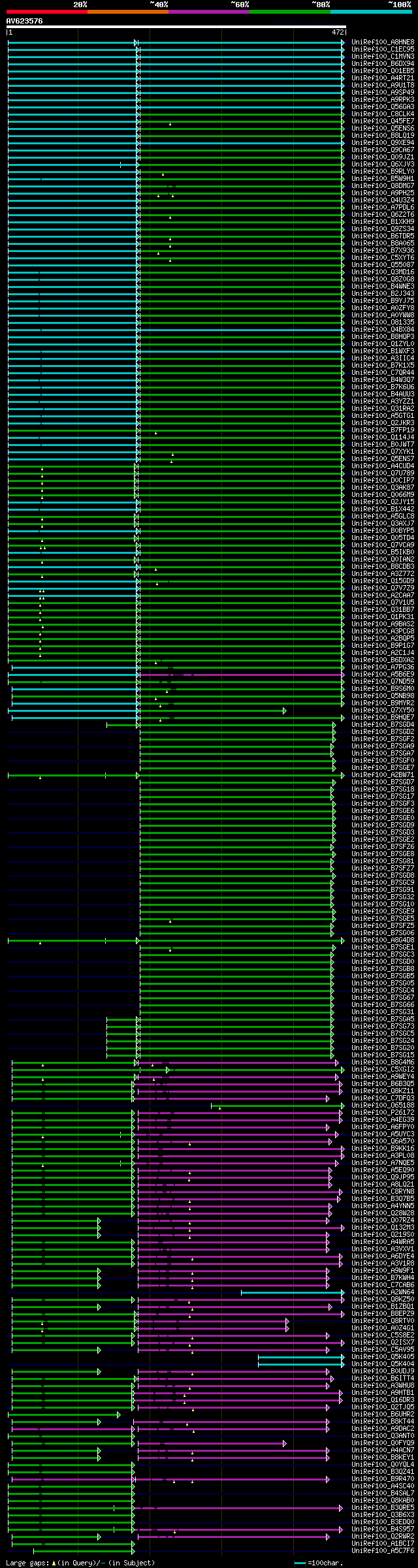Select the UniRef100_A6DYE4 hit label
The height and width of the screenshot is (1568, 418).
click(x=383, y=1256)
